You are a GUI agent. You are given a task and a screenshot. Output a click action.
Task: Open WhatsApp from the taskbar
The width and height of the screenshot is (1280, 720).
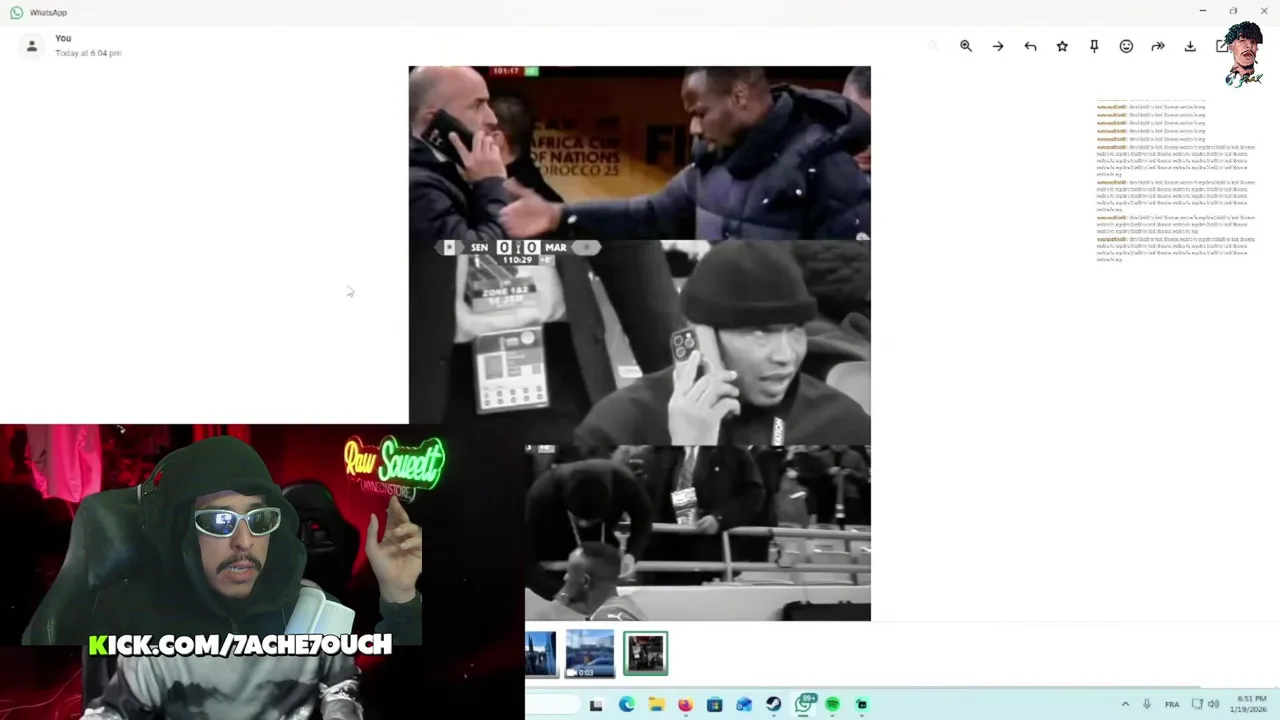(x=803, y=704)
